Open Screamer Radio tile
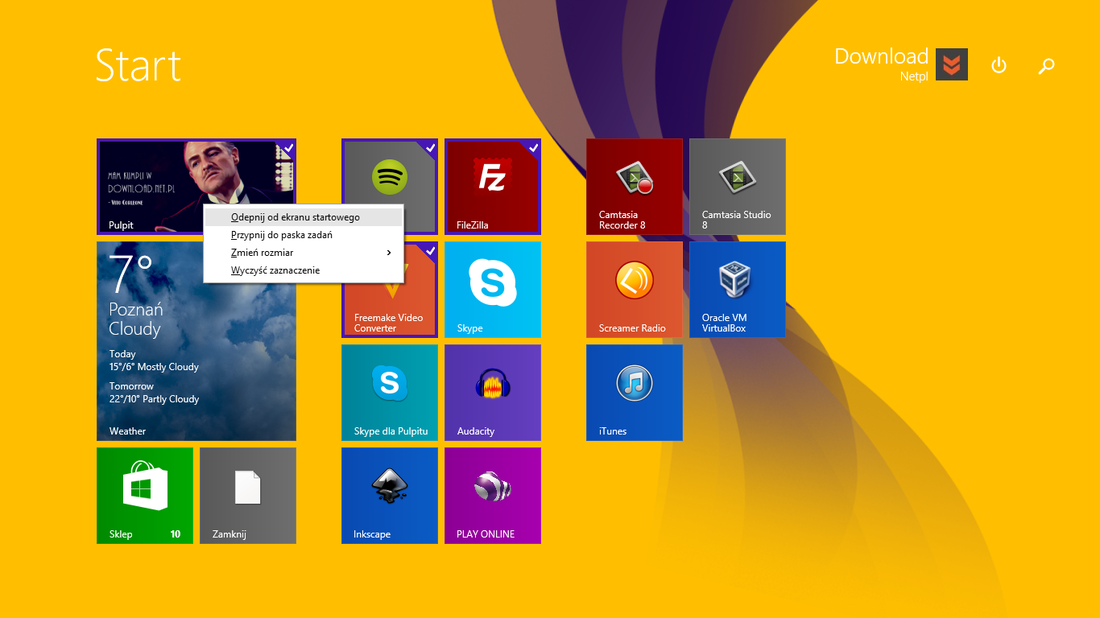This screenshot has height=618, width=1100. (634, 290)
